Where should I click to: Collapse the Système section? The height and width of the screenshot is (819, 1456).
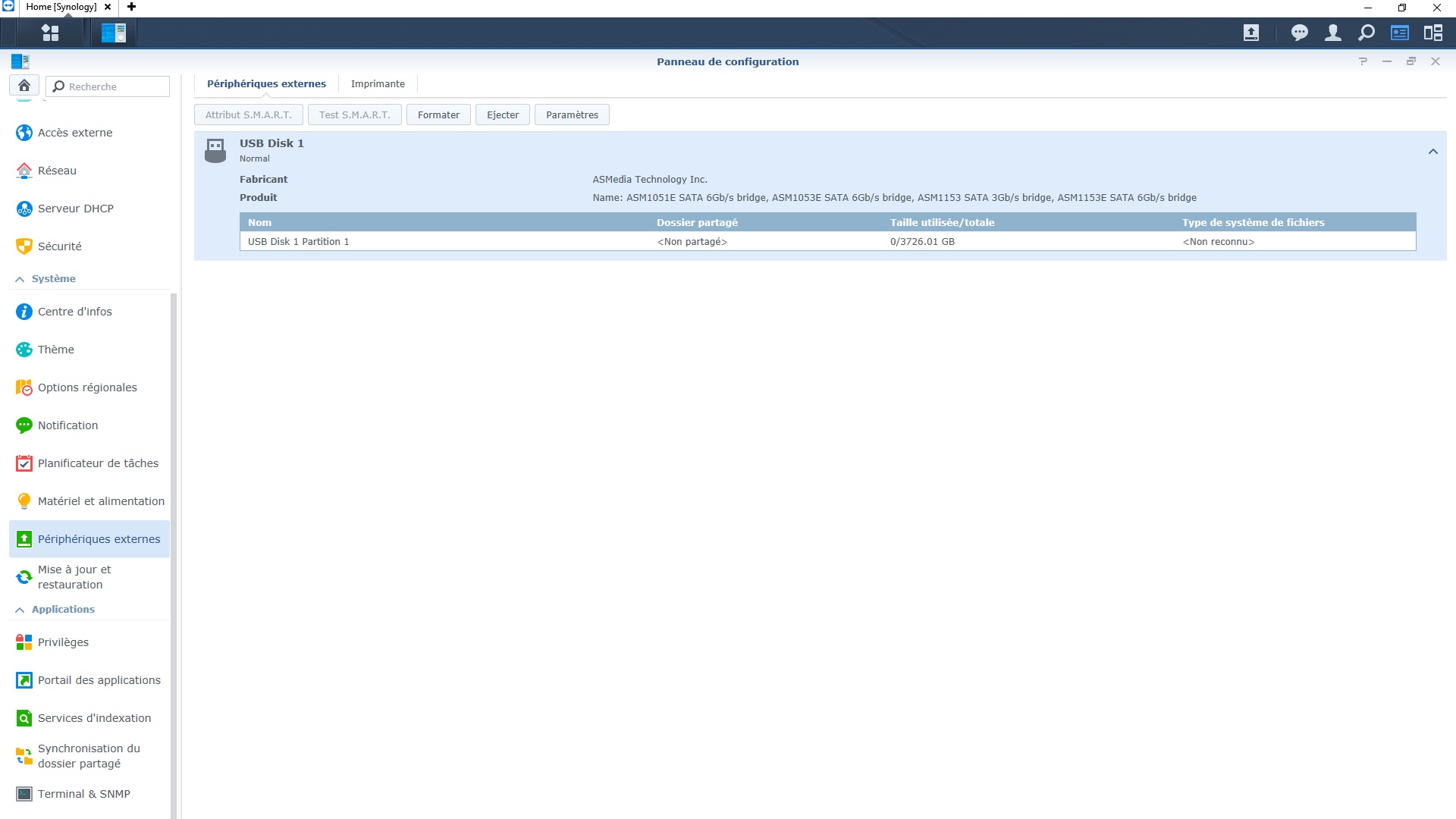(20, 279)
